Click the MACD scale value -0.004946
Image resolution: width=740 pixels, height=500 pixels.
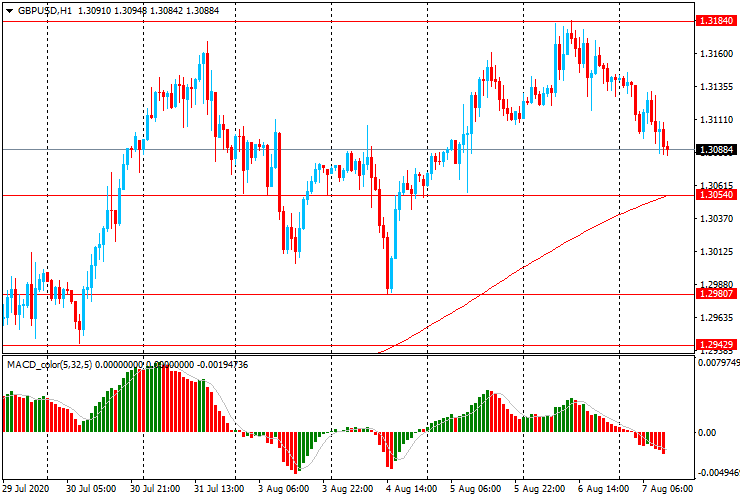point(718,473)
